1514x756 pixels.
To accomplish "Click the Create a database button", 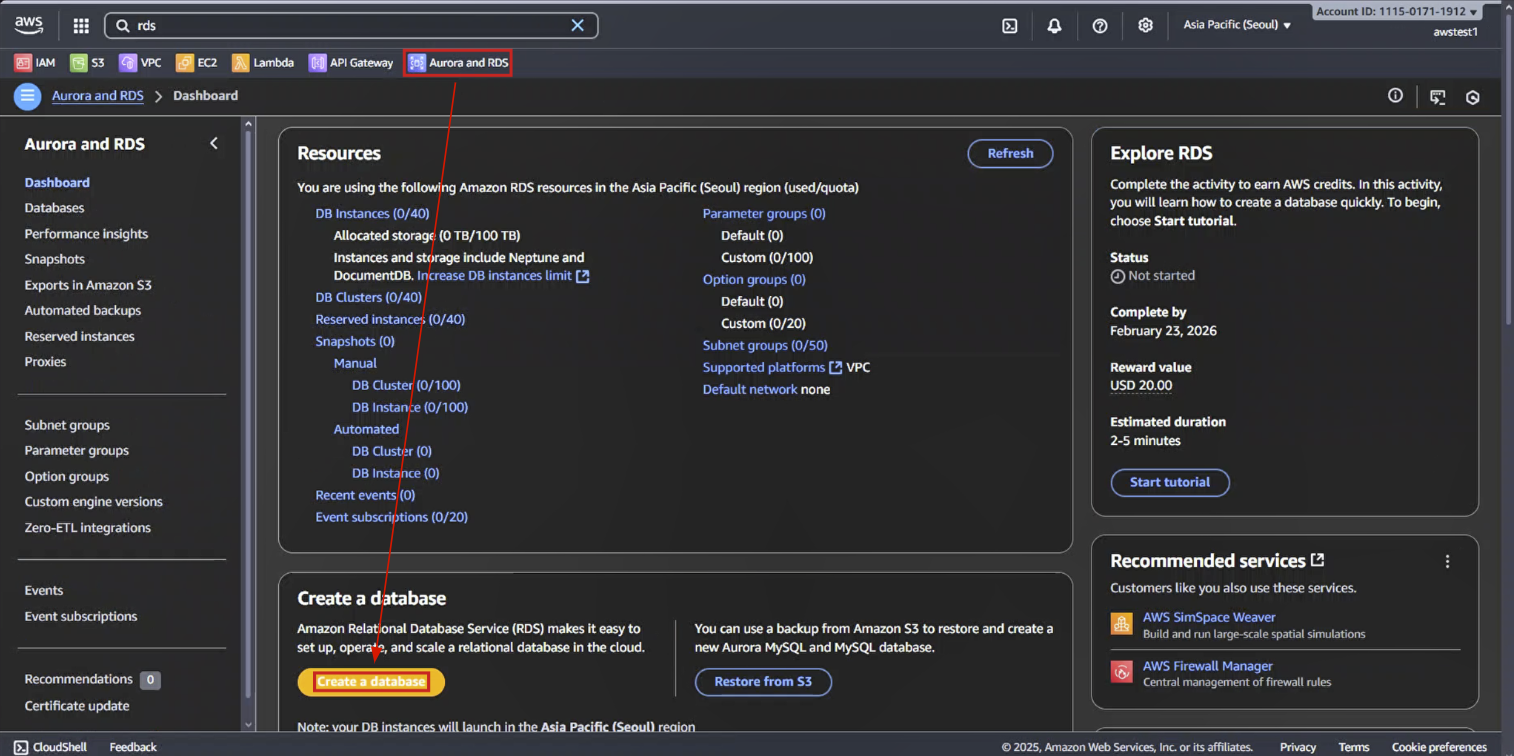I will [371, 682].
